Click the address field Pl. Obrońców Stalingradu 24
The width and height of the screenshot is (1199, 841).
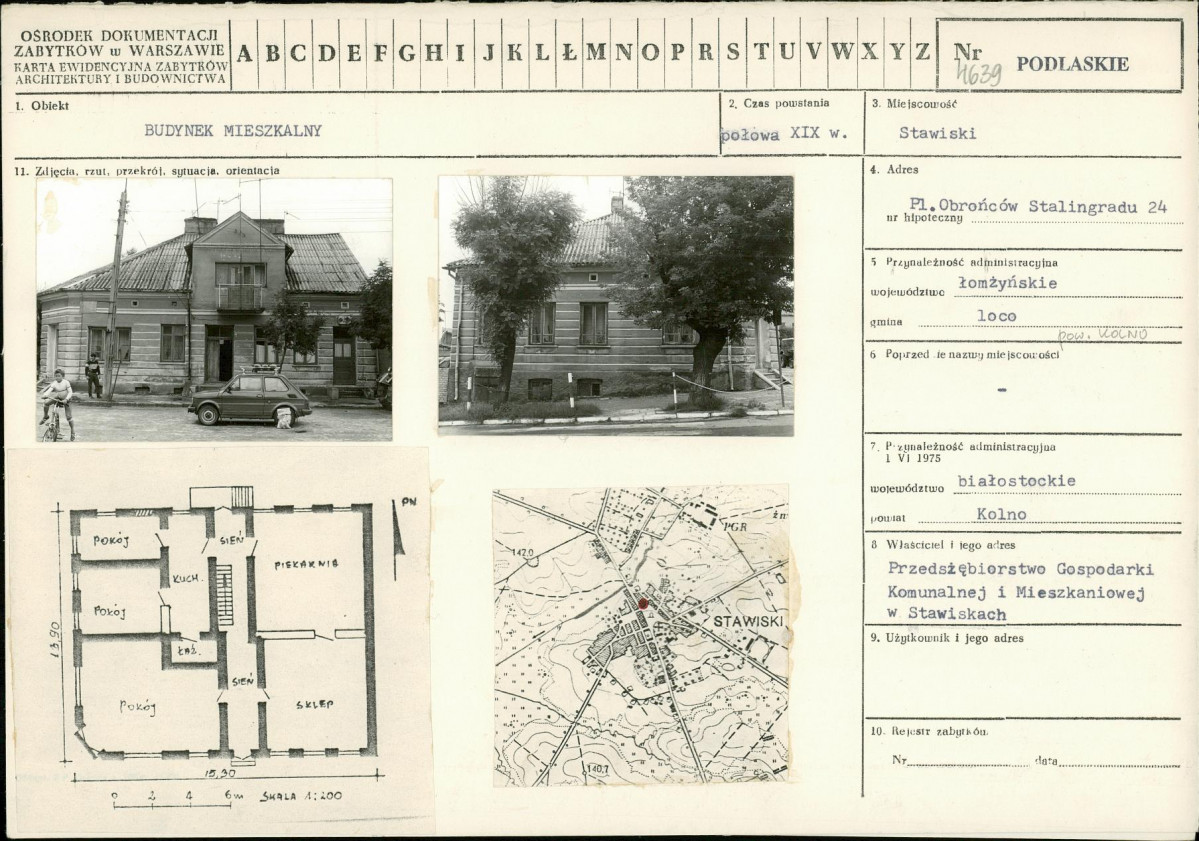coord(1038,206)
